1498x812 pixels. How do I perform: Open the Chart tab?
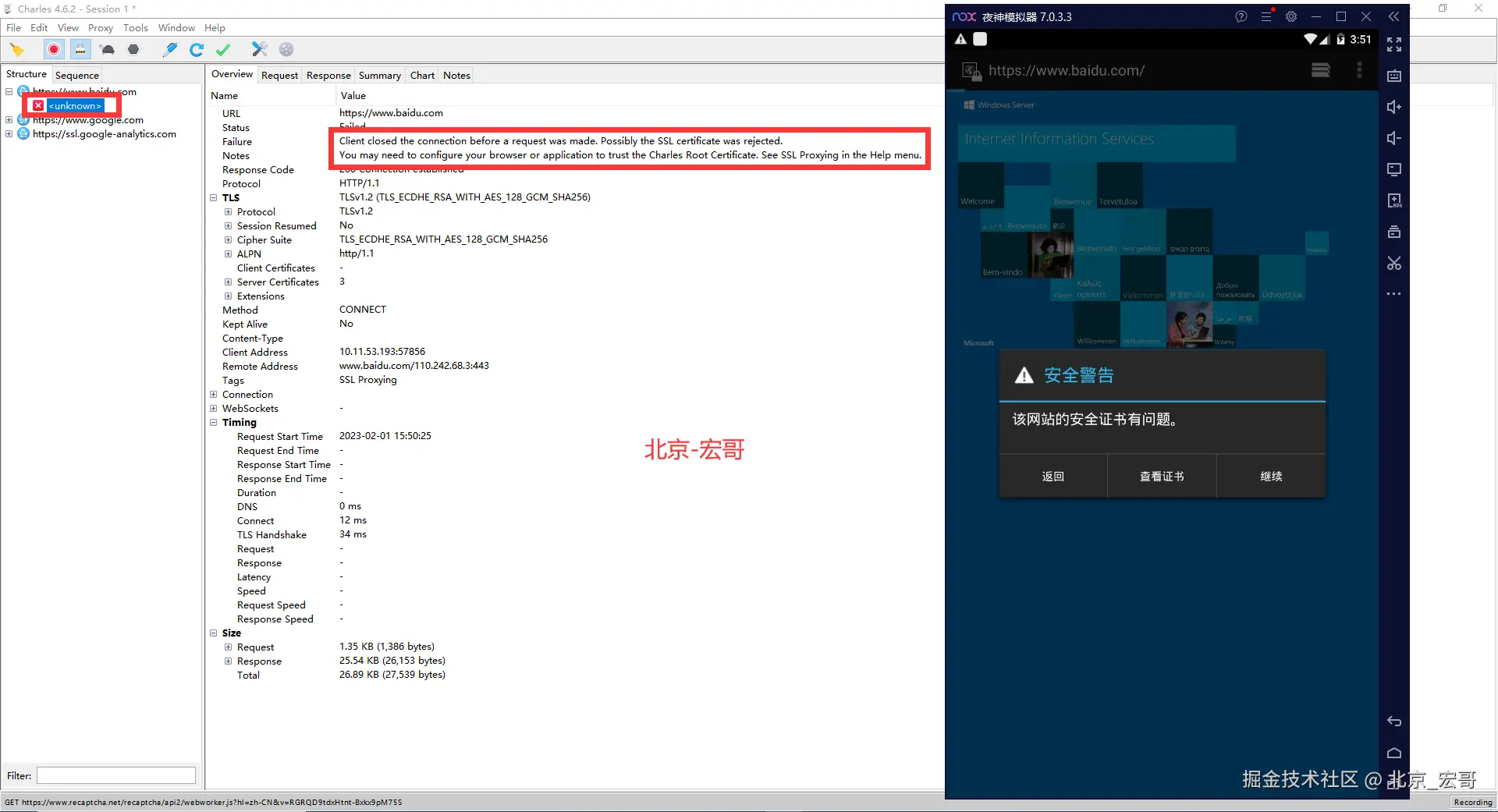[422, 75]
